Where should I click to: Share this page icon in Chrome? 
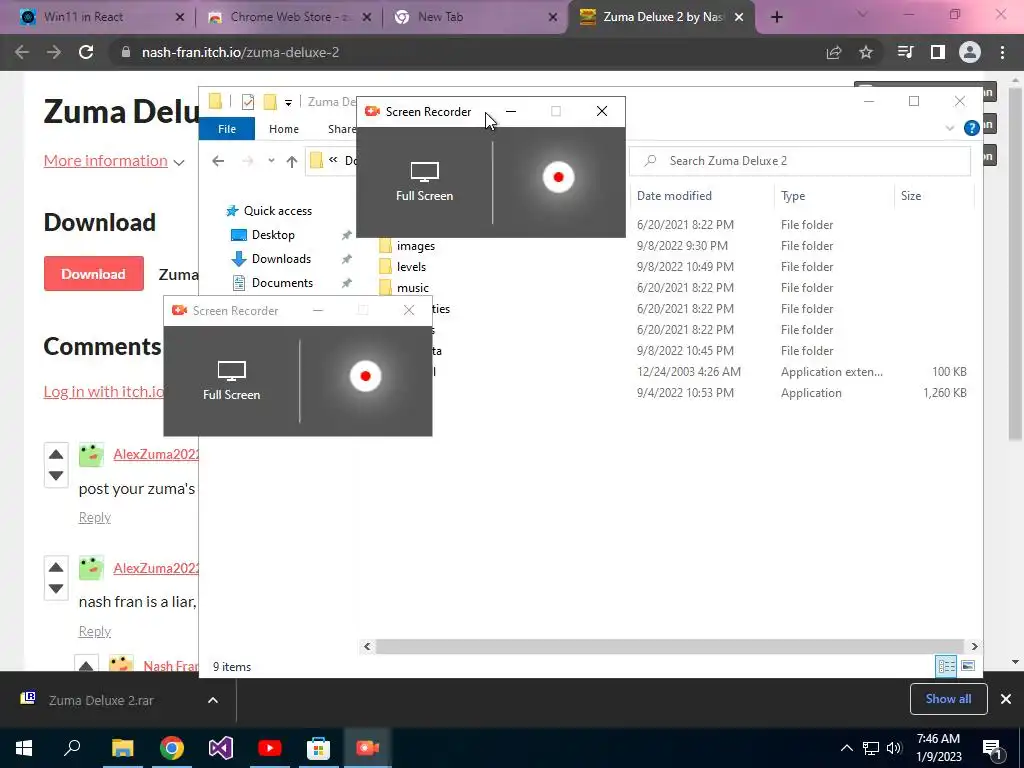click(x=834, y=52)
